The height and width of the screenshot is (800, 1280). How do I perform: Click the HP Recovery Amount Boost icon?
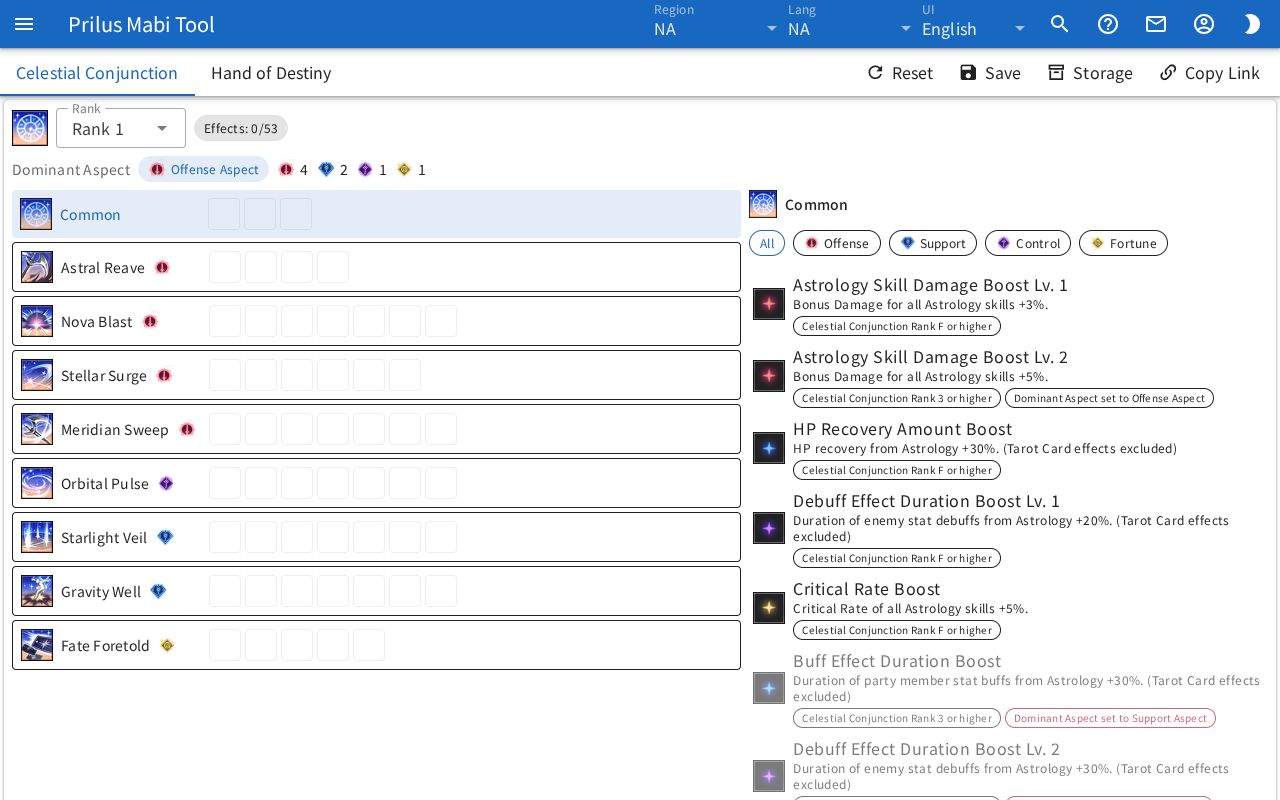(769, 449)
